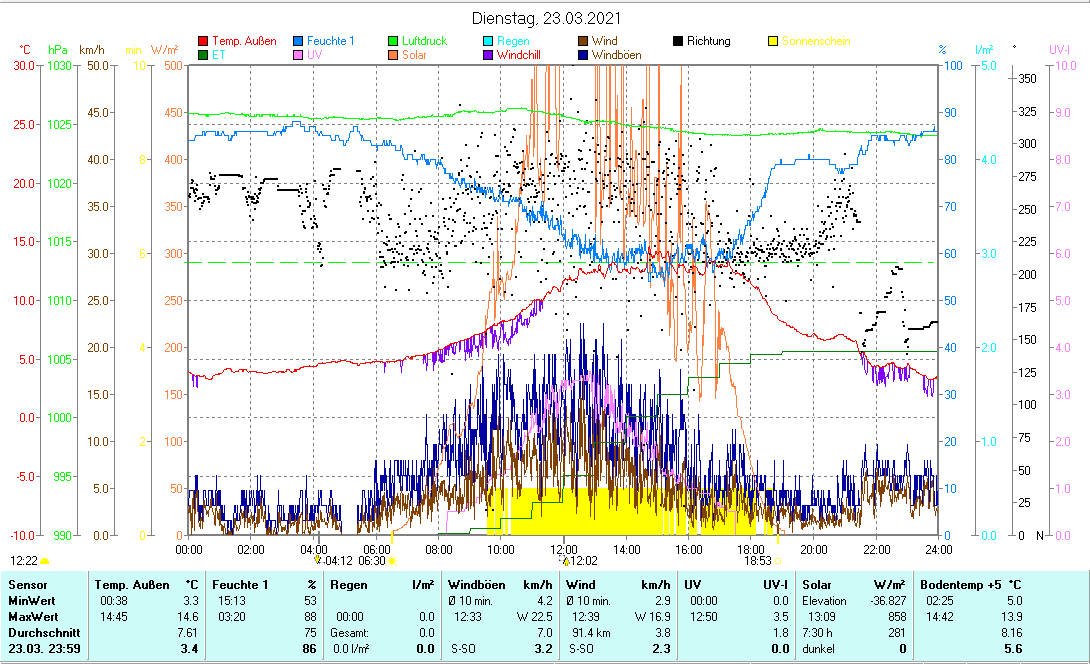The height and width of the screenshot is (664, 1090).
Task: Click the 12:02 solar noon marker
Action: 582,561
